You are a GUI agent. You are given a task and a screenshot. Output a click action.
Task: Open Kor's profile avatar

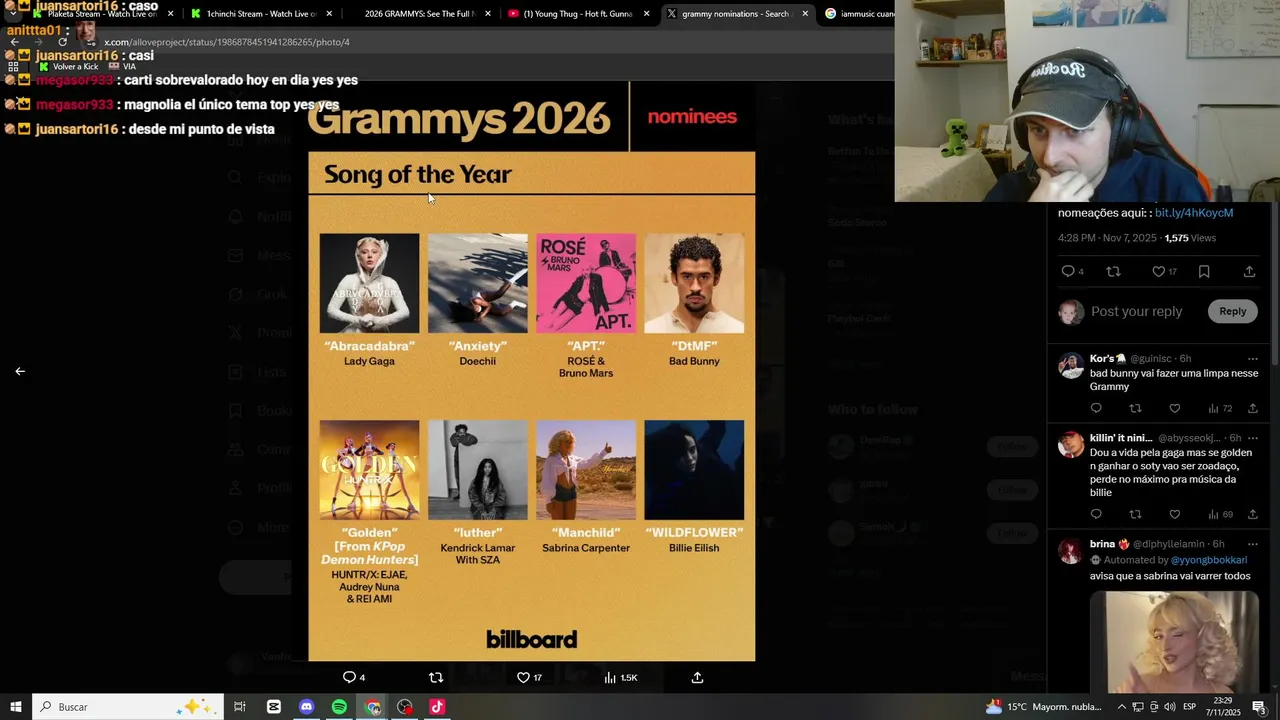point(1071,365)
